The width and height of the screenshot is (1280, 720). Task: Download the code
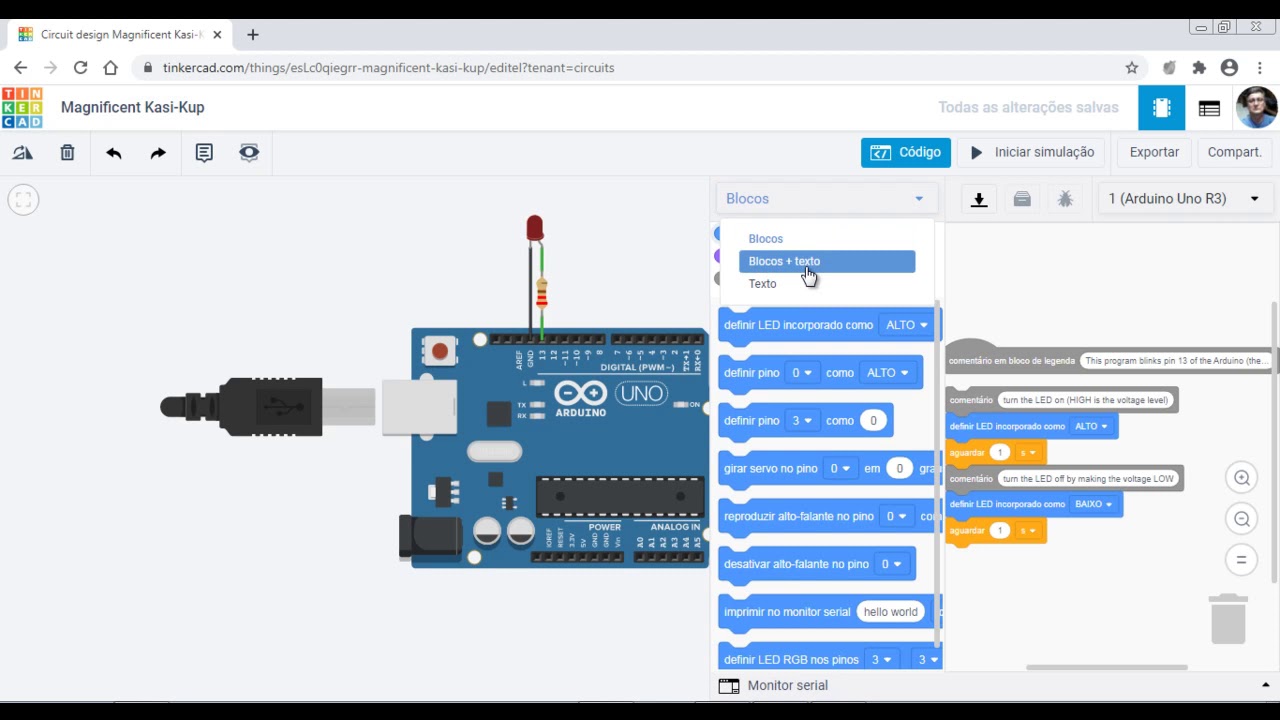coord(979,199)
